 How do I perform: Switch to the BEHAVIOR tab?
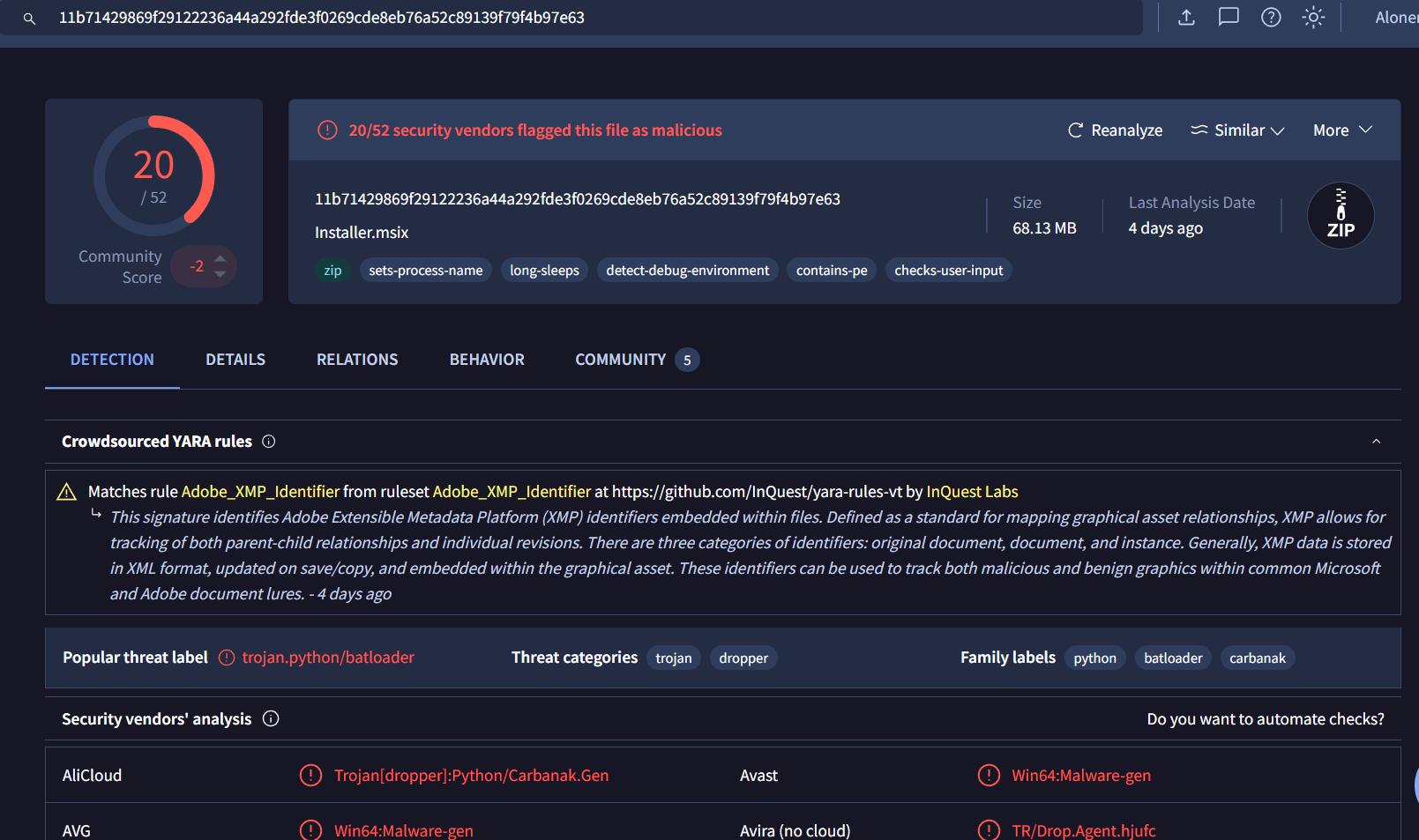[x=487, y=360]
